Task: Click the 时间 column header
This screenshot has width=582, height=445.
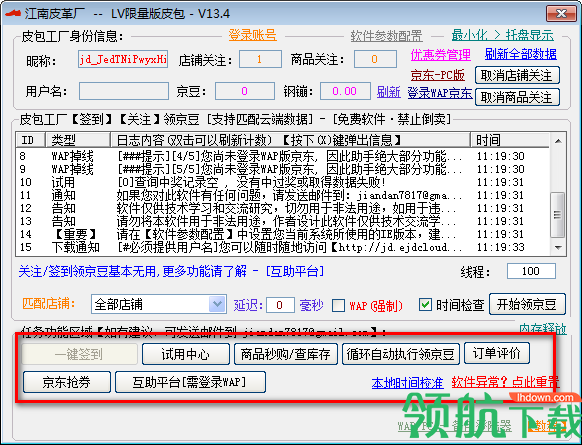Action: (x=510, y=140)
